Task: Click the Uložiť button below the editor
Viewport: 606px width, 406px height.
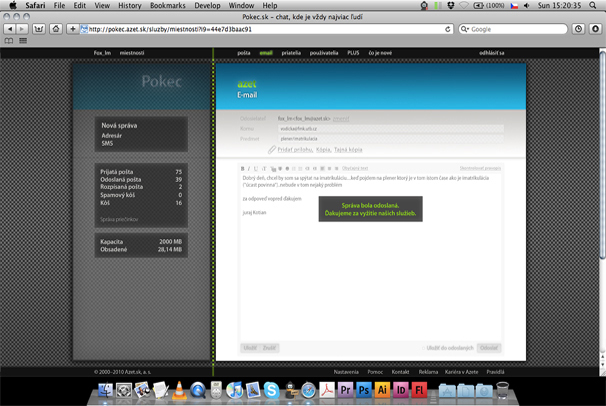Action: click(249, 348)
